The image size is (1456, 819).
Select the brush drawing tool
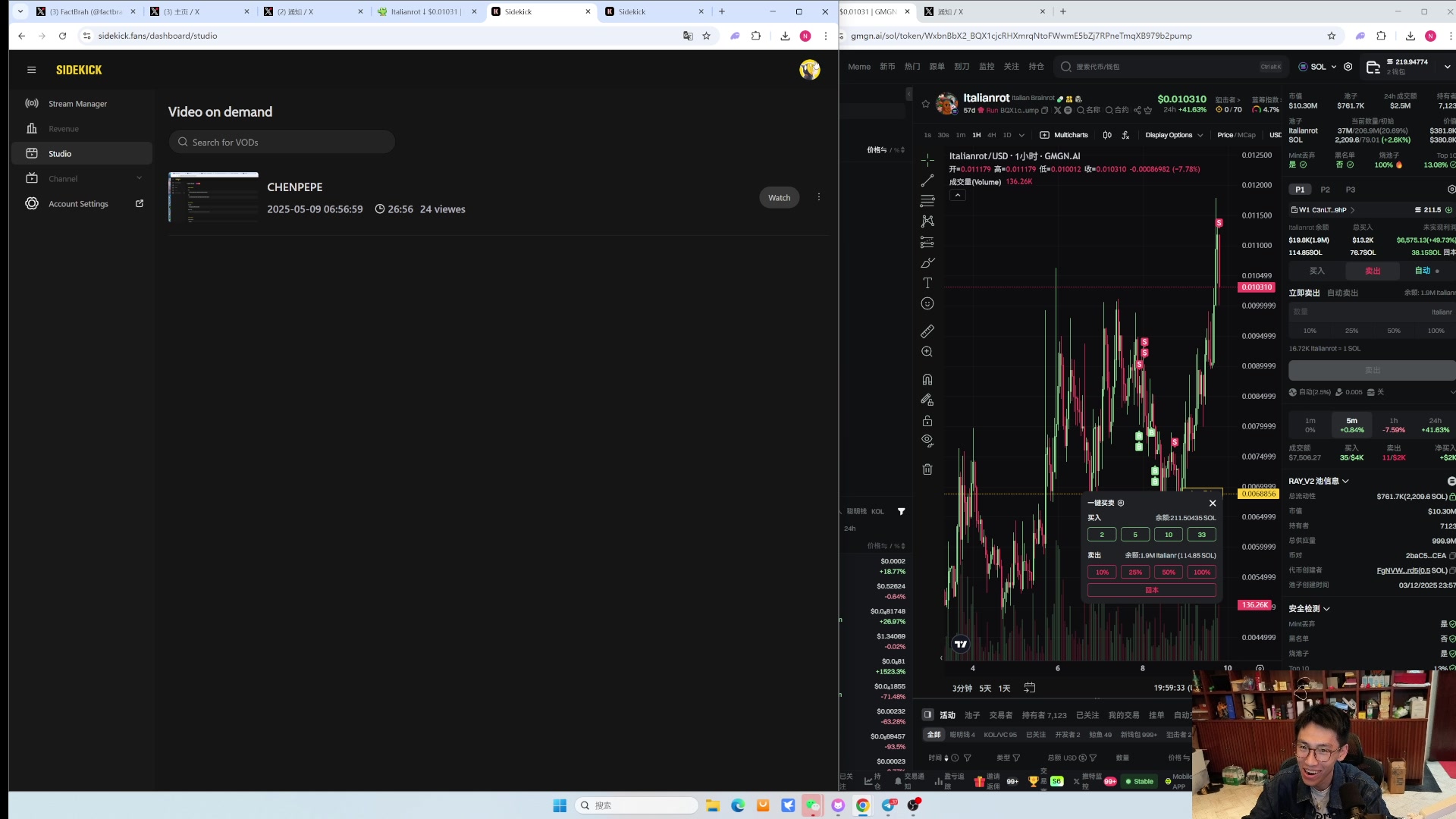[927, 262]
